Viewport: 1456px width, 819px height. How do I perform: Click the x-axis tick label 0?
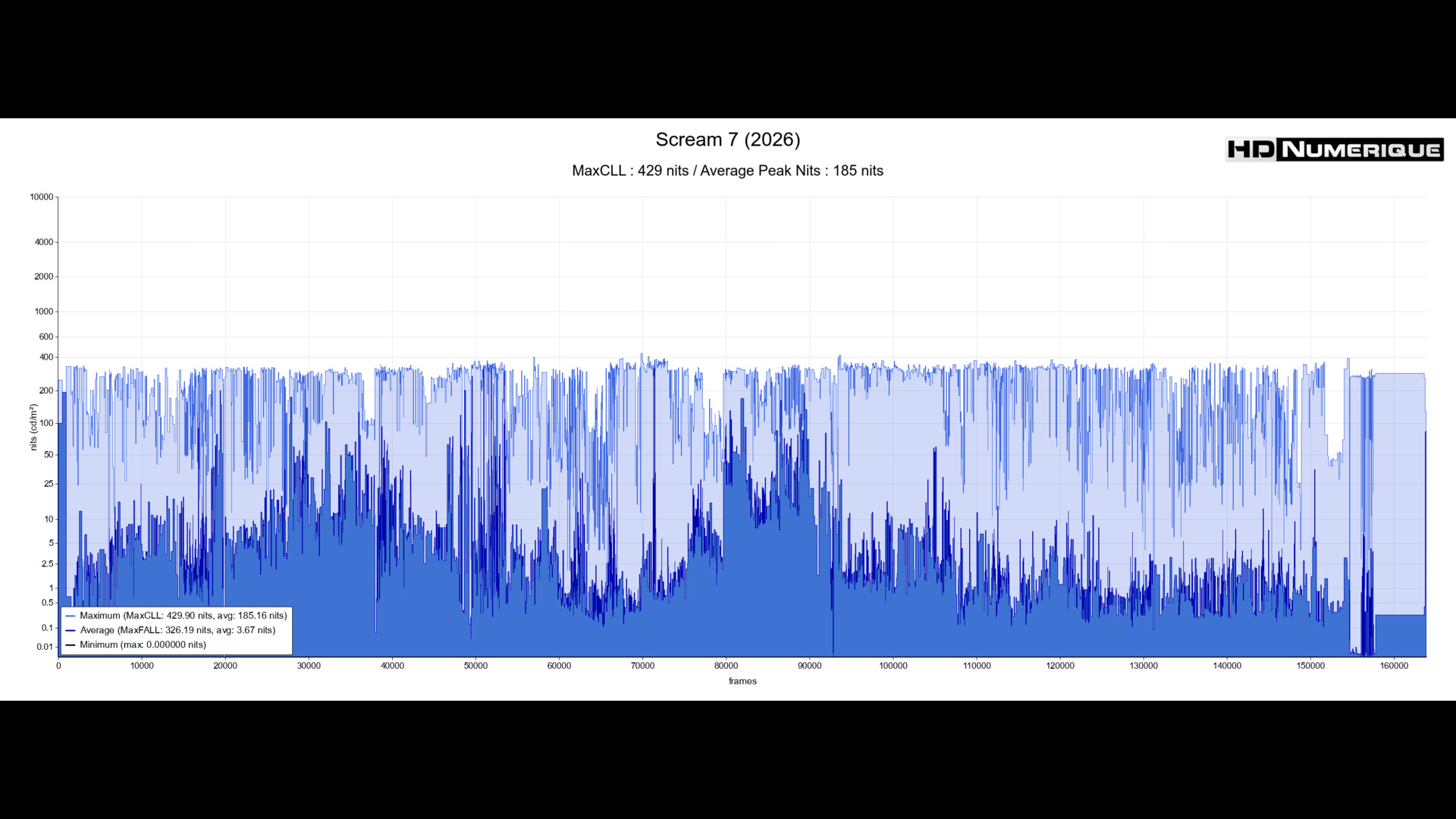point(58,666)
